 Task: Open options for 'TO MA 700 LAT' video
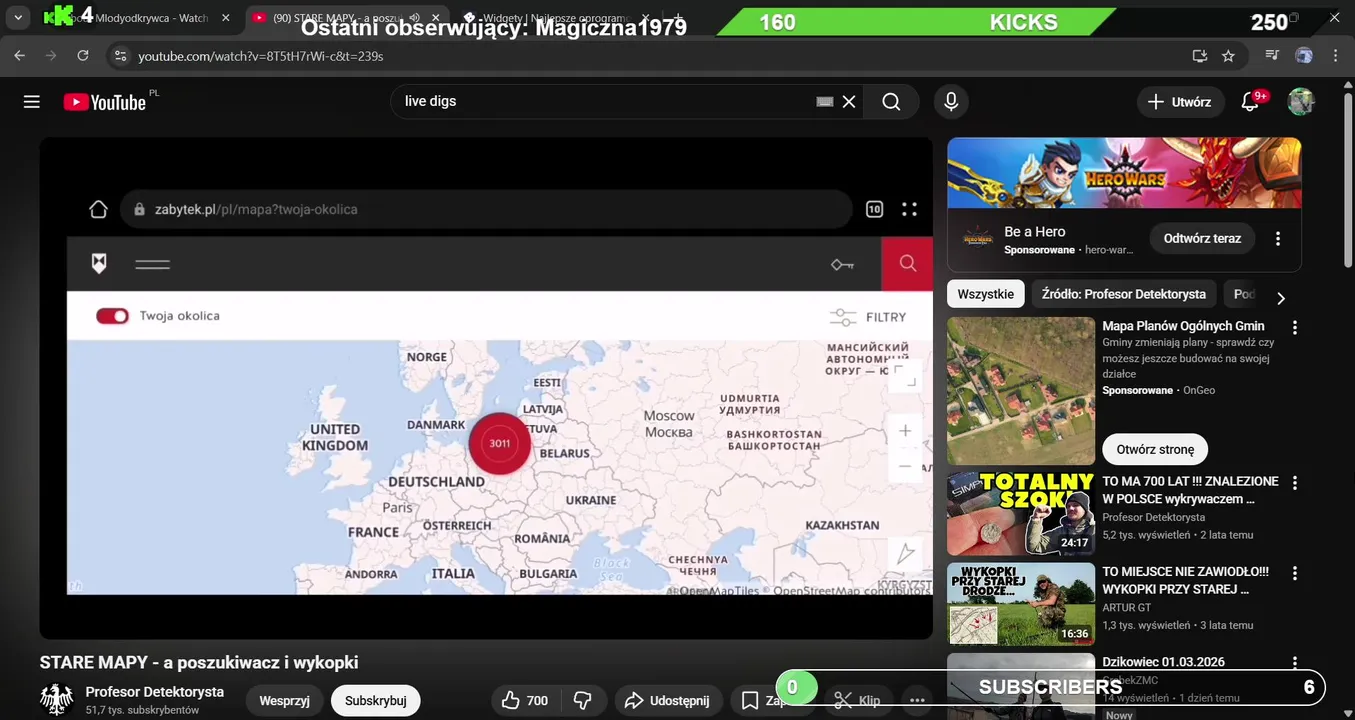coord(1295,483)
